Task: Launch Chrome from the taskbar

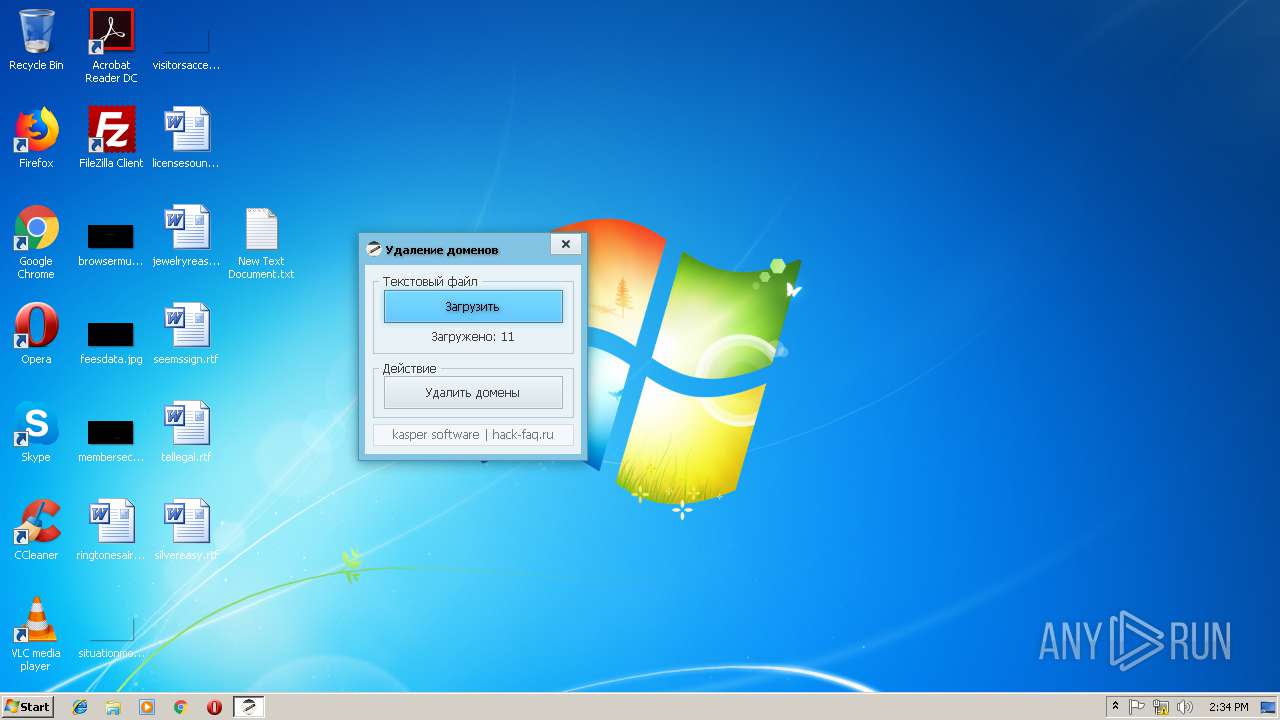Action: click(x=180, y=707)
